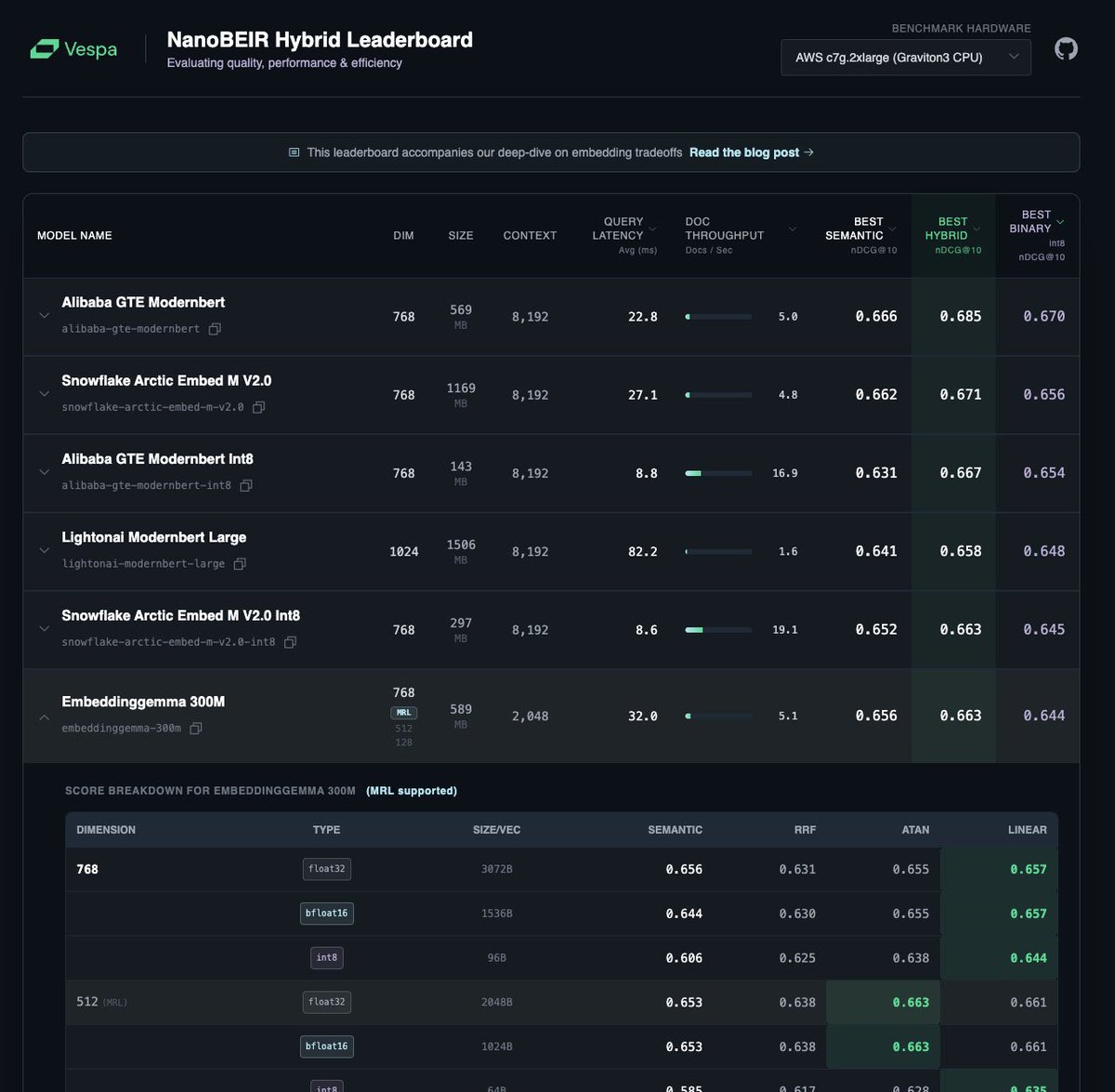Click the Embeddinggemma 300M model name
Viewport: 1115px width, 1092px height.
click(143, 702)
